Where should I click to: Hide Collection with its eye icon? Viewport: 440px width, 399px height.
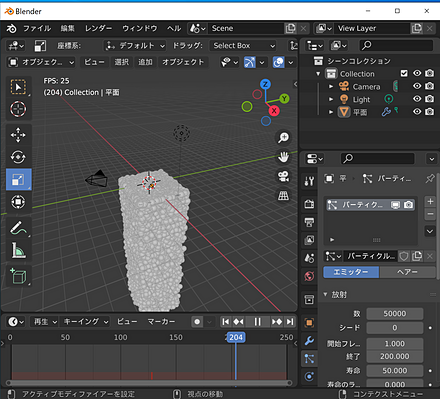417,73
